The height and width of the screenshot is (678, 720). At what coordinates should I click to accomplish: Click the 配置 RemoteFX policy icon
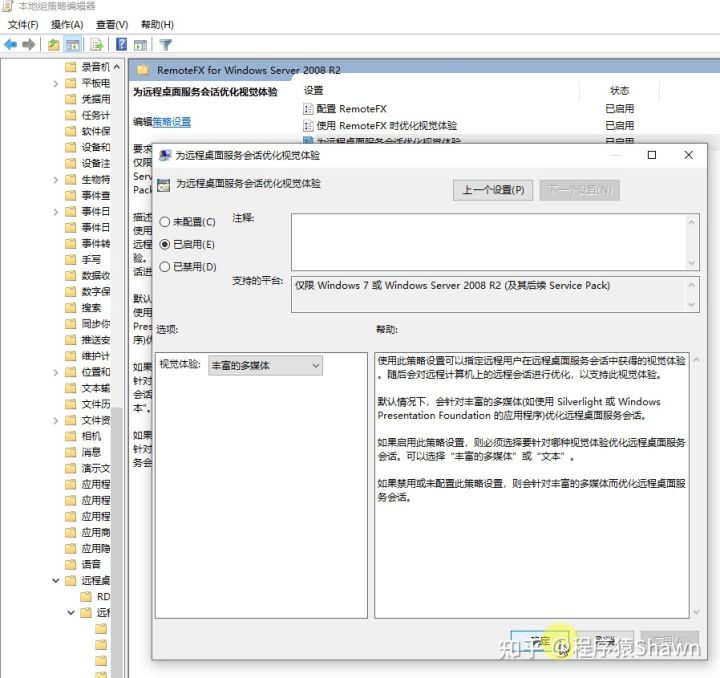(308, 109)
